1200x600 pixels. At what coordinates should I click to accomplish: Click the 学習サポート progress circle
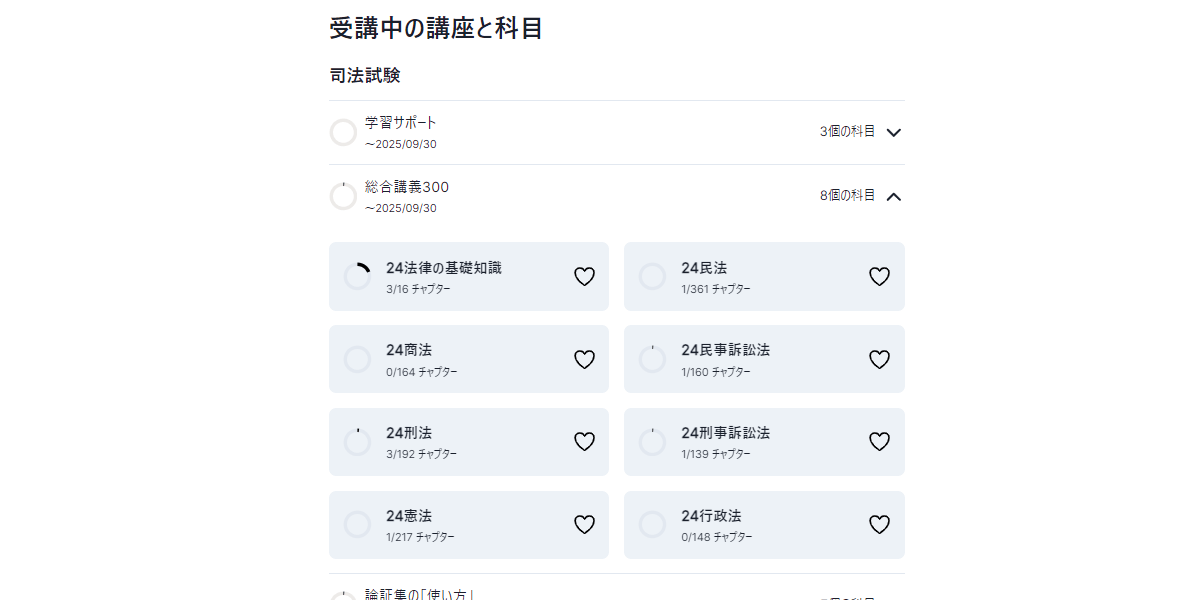coord(343,132)
